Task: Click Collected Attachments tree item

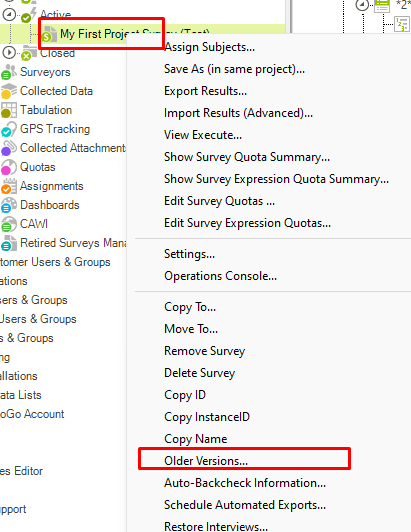Action: [x=73, y=148]
